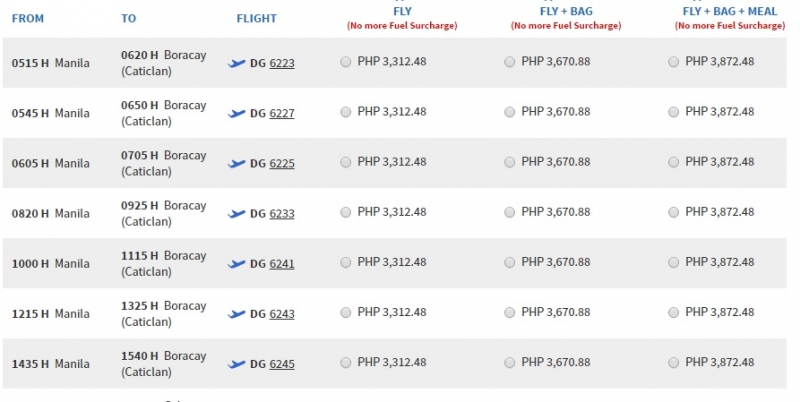Click the plane icon beside DG 6241
Viewport: 800px width, 402px height.
point(237,264)
